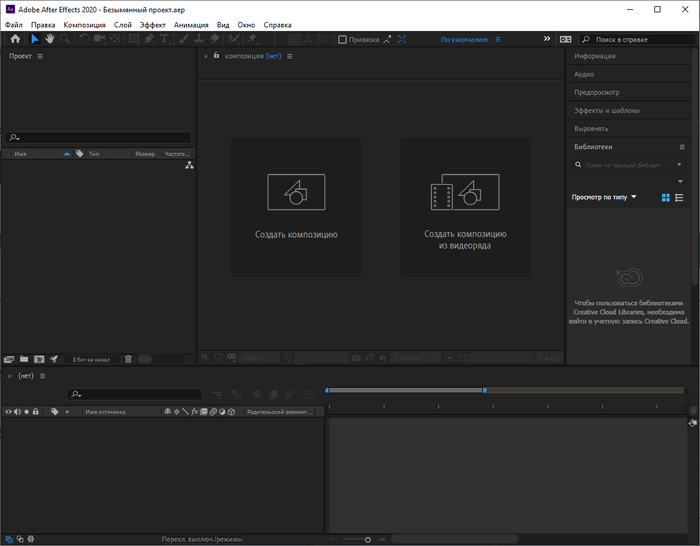Delete selected project item with trash icon
The width and height of the screenshot is (700, 546).
128,359
